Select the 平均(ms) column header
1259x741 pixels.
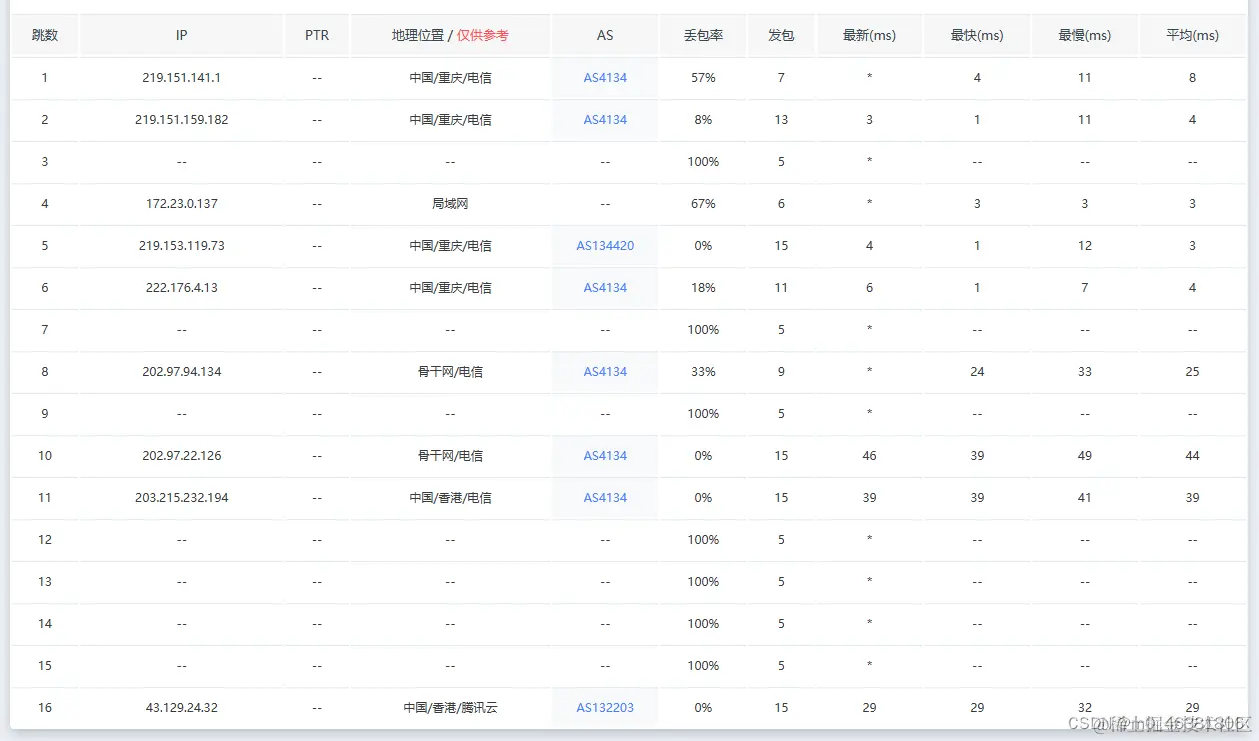[1192, 34]
